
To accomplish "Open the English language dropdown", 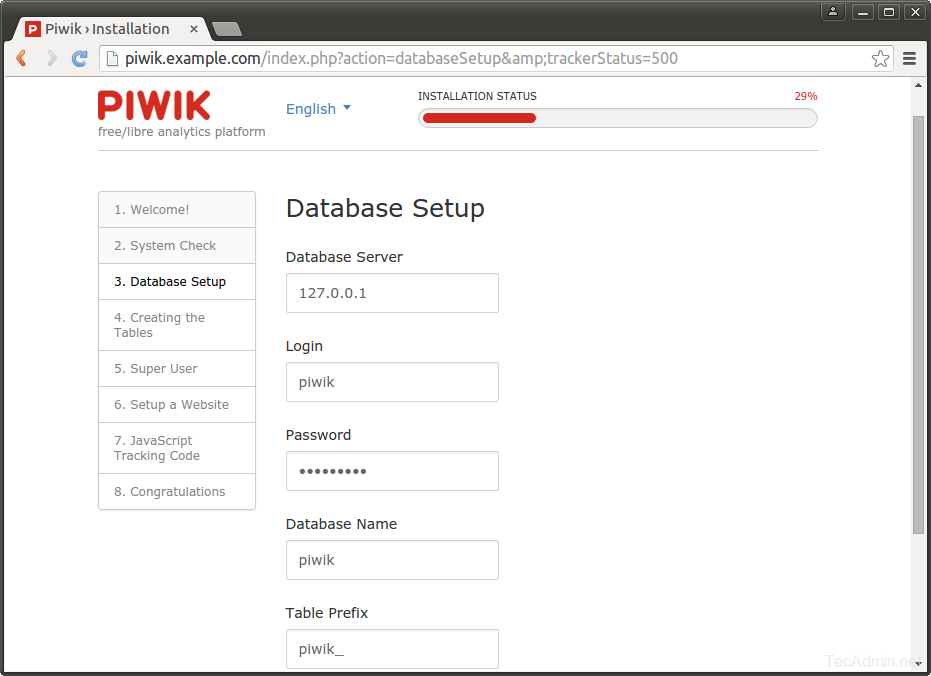I will (318, 109).
